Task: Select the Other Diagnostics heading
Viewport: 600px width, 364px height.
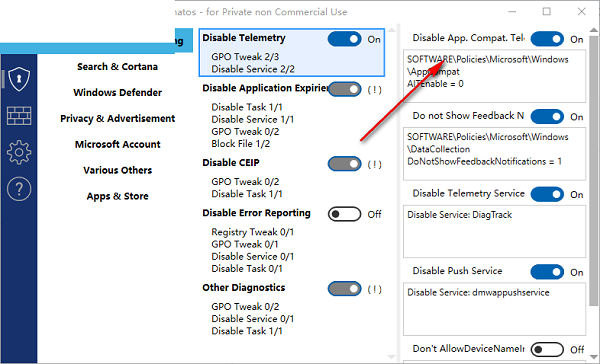Action: pyautogui.click(x=244, y=287)
